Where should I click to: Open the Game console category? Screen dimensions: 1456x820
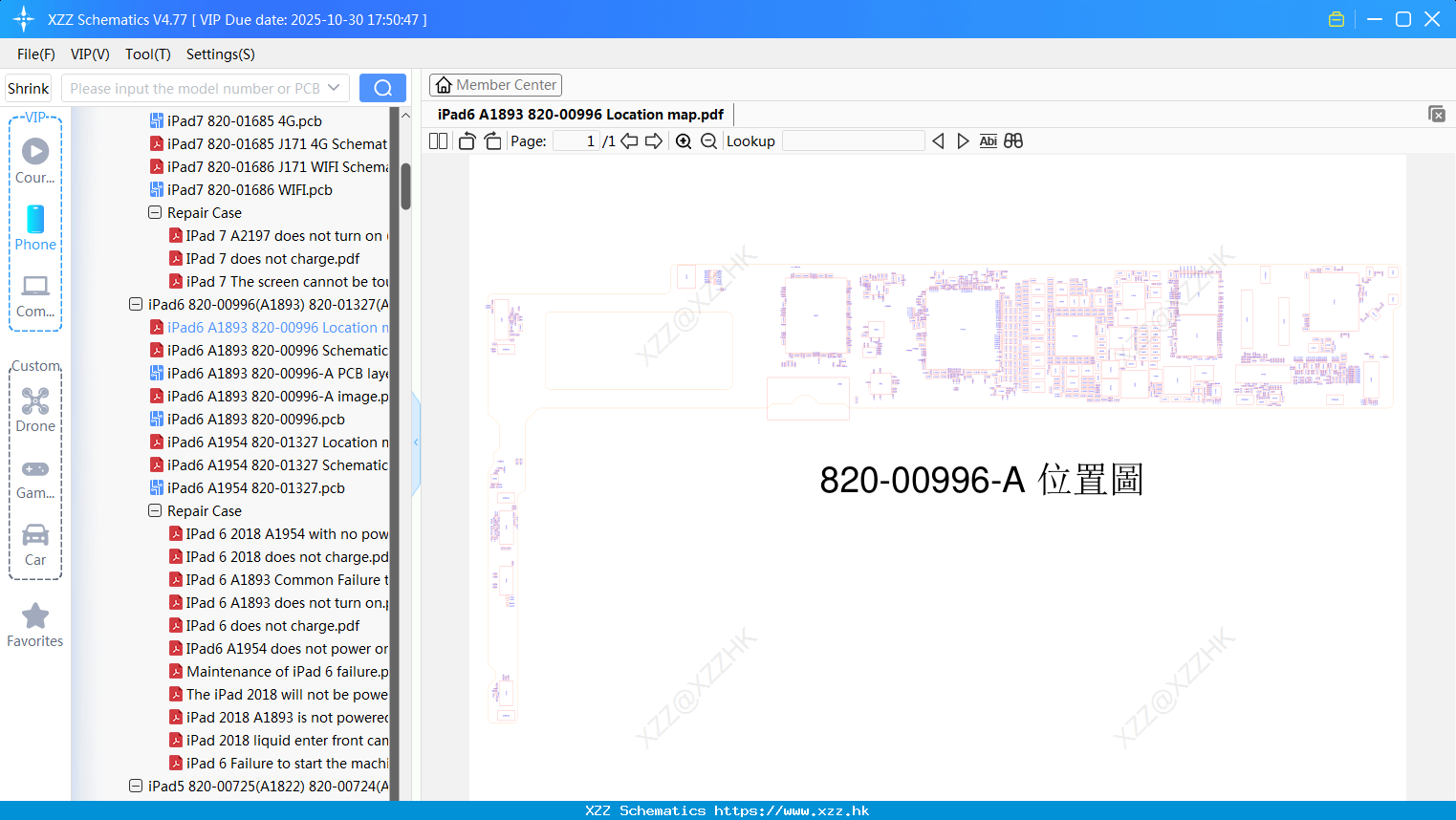point(35,478)
